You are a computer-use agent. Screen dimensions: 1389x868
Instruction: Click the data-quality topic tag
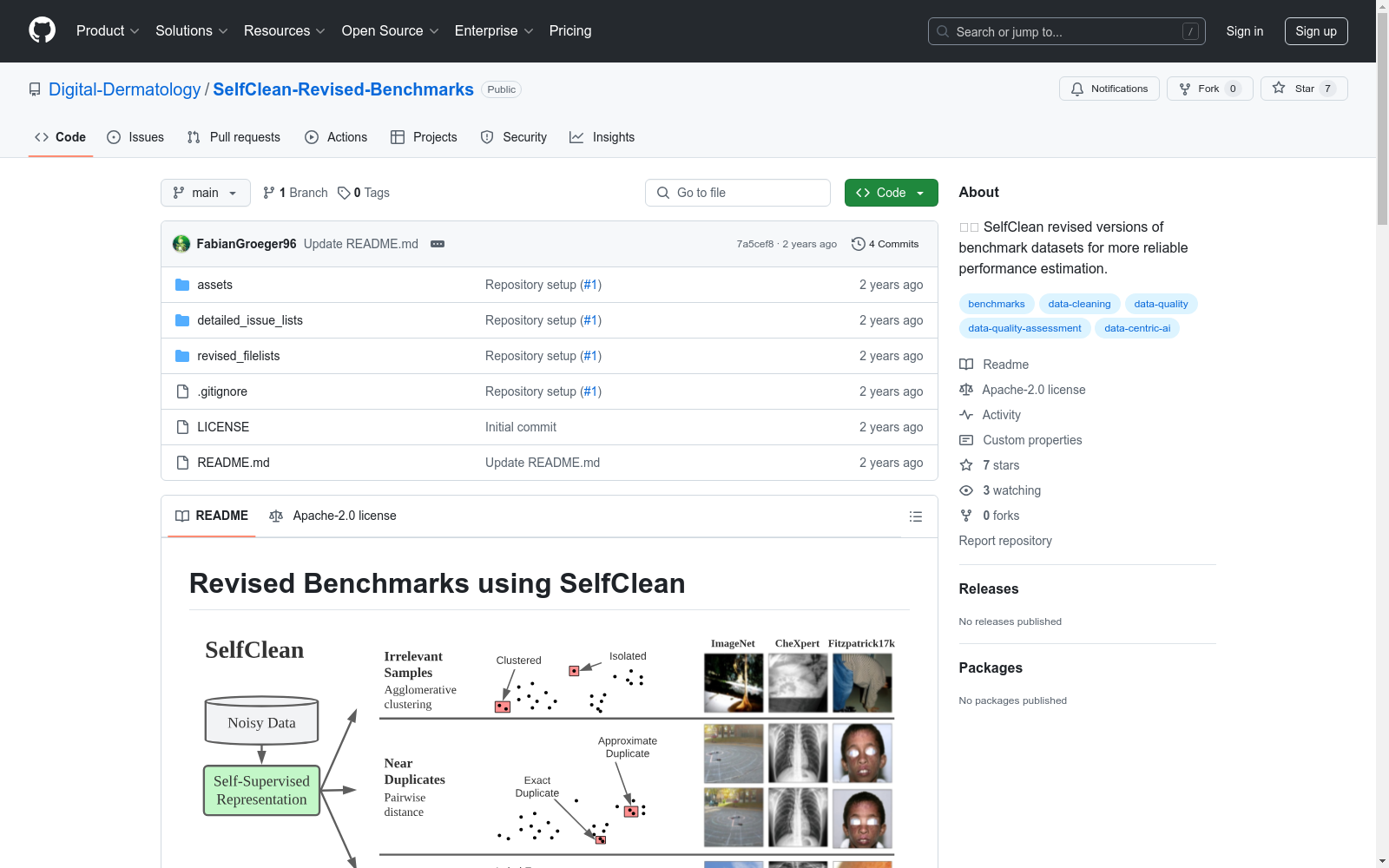(1161, 304)
